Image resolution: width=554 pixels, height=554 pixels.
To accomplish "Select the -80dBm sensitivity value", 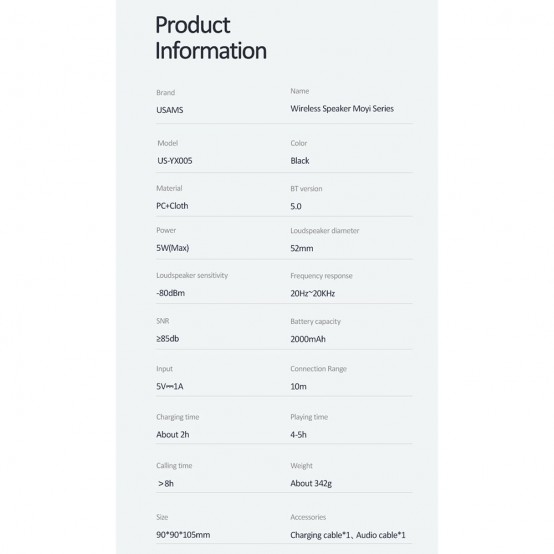I will 170,293.
